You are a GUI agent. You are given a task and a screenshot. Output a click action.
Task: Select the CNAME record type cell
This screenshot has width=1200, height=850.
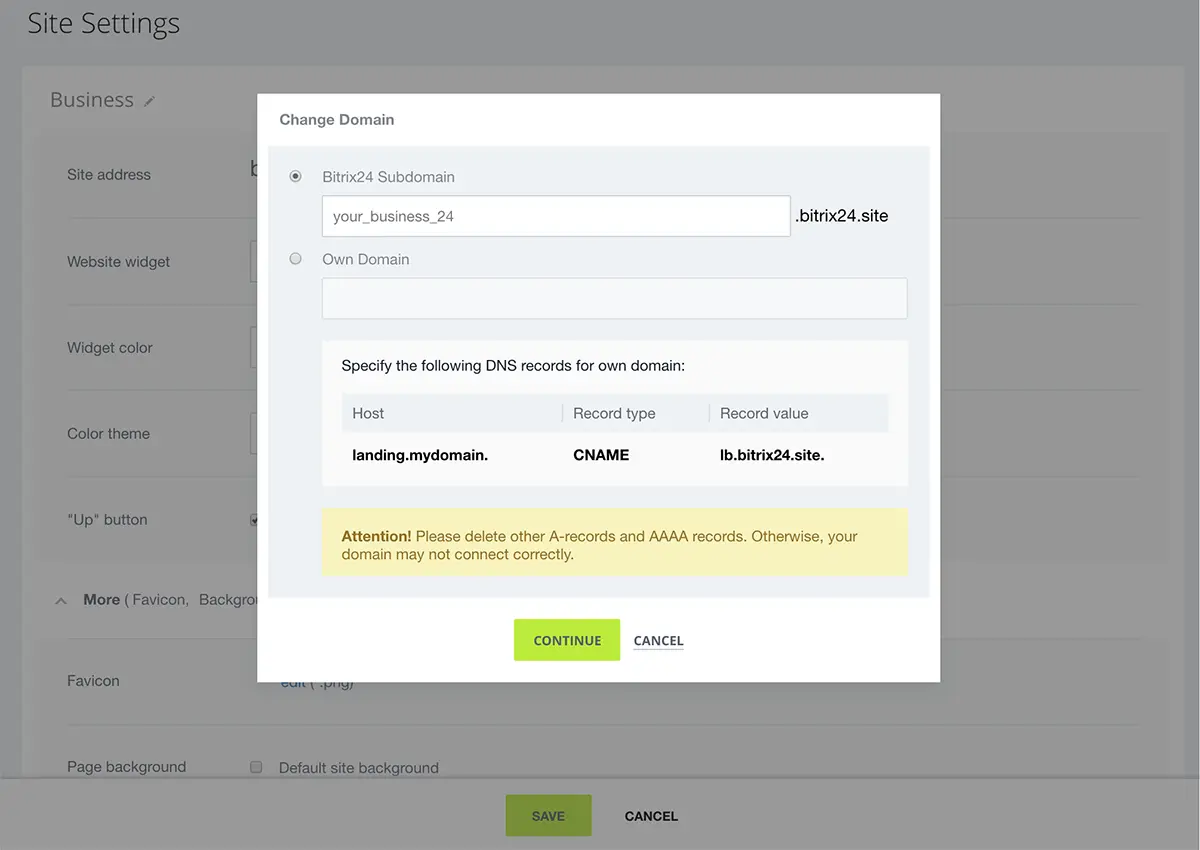tap(601, 455)
